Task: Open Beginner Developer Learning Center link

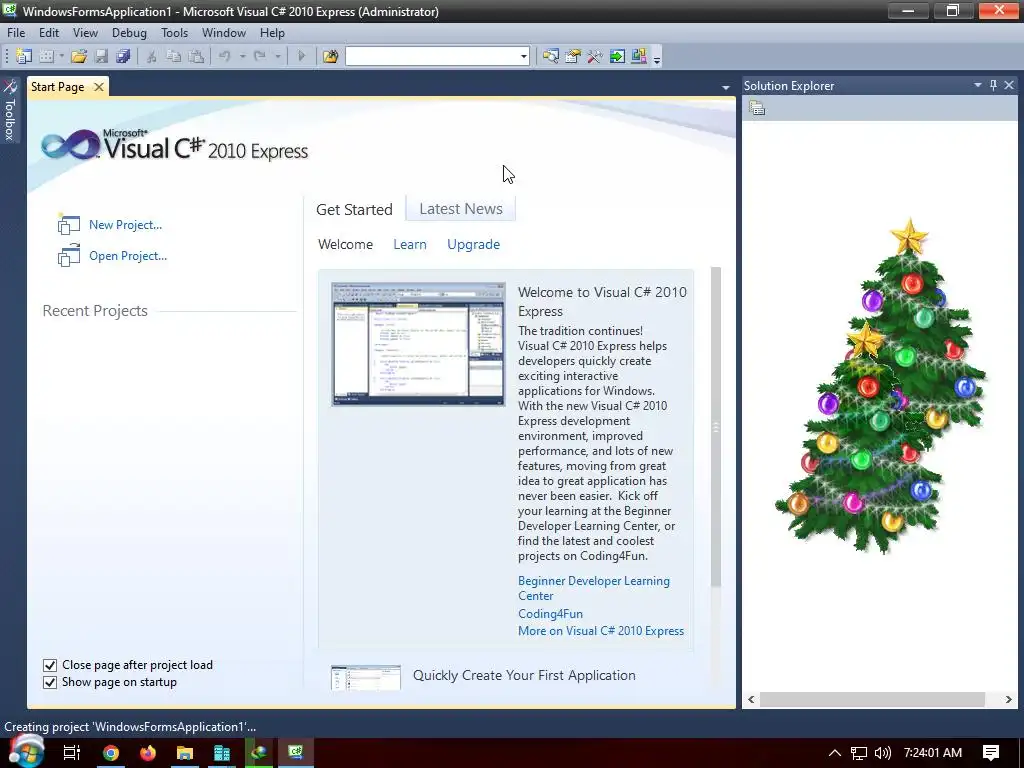Action: pyautogui.click(x=593, y=588)
